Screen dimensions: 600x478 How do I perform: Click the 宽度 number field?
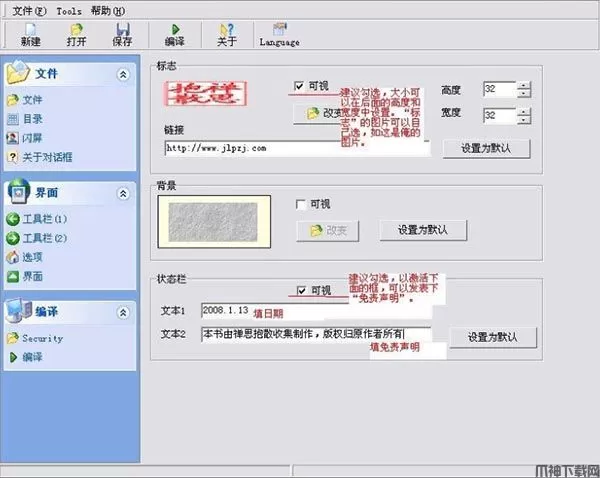coord(500,116)
